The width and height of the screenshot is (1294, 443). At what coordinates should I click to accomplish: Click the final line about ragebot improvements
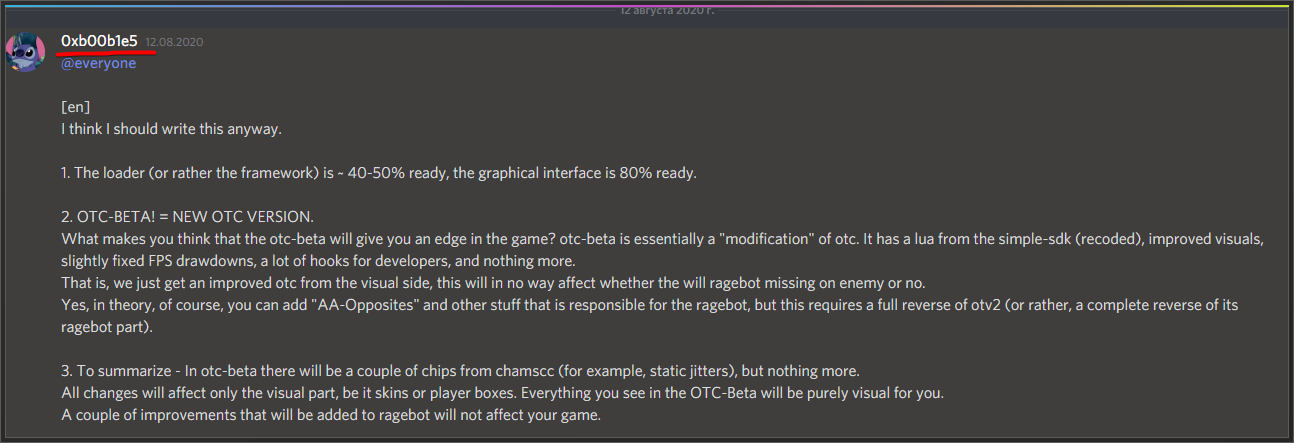coord(331,415)
